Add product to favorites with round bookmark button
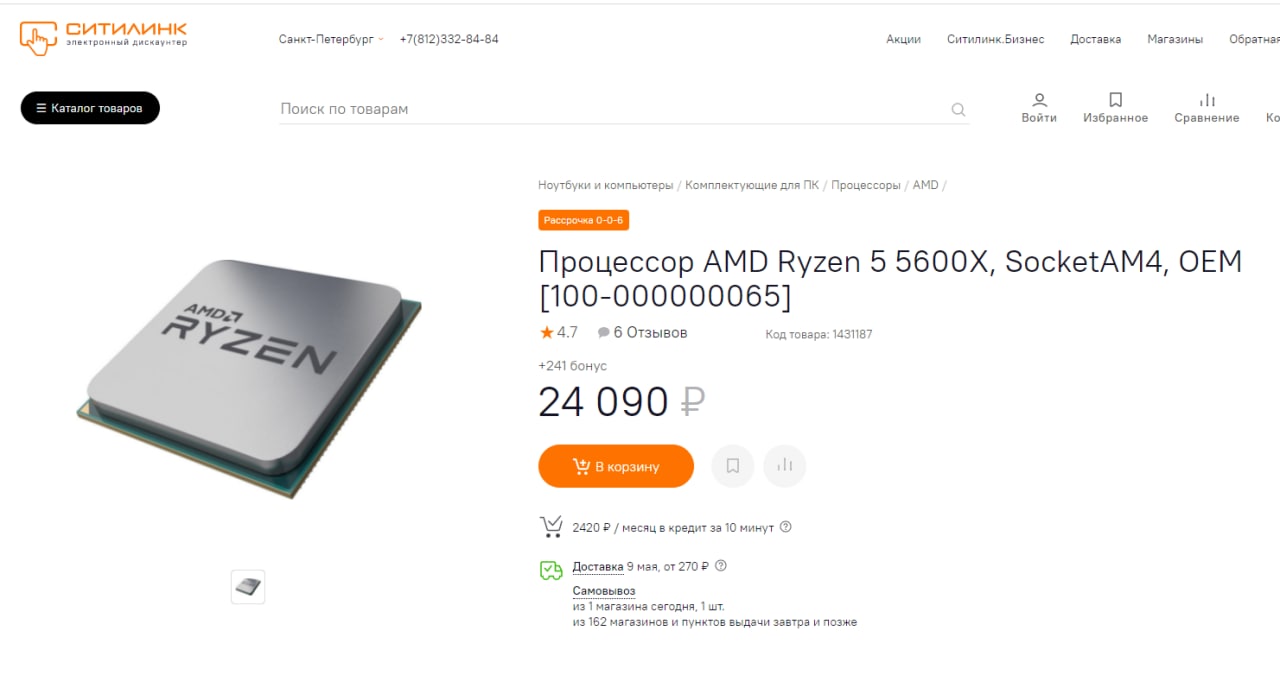 (x=733, y=466)
